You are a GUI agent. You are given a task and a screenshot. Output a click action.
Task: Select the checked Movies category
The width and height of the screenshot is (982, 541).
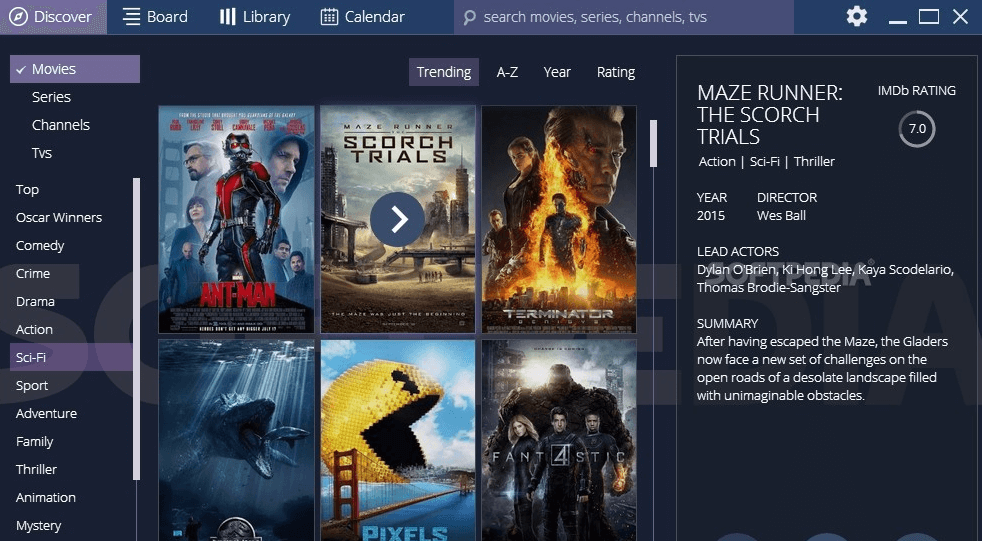(x=75, y=69)
